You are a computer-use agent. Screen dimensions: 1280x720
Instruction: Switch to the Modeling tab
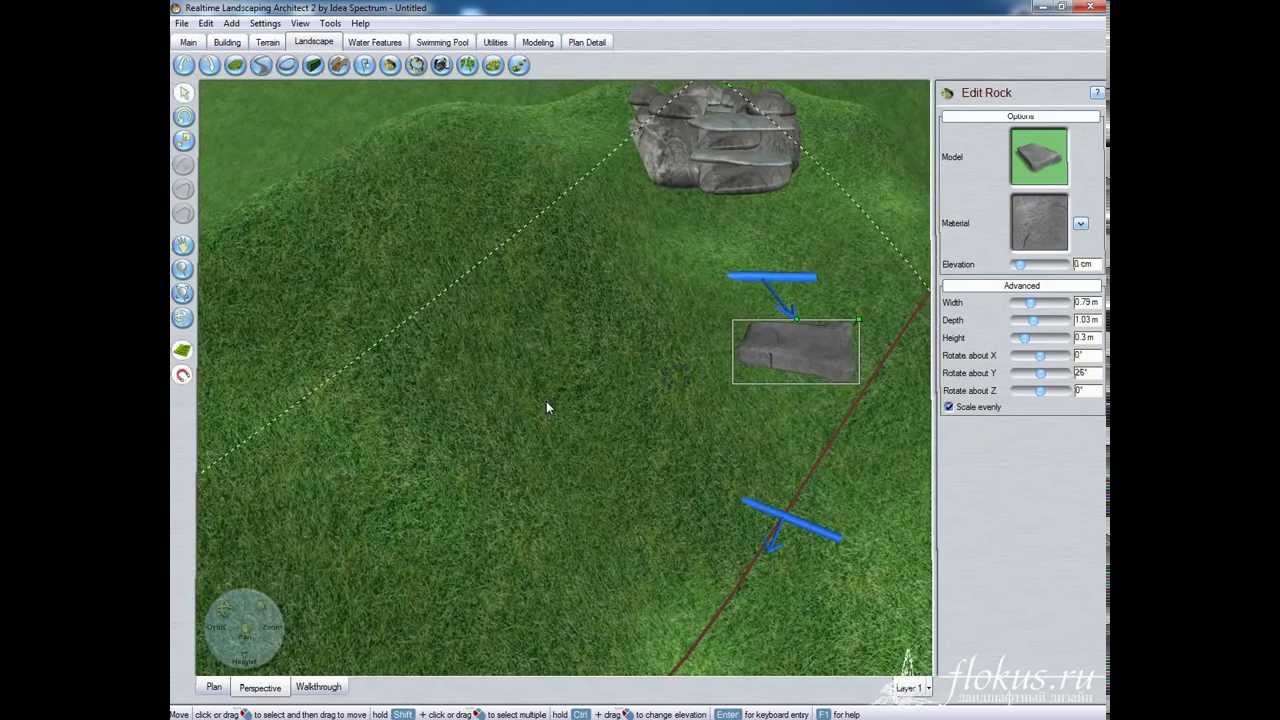coord(538,42)
